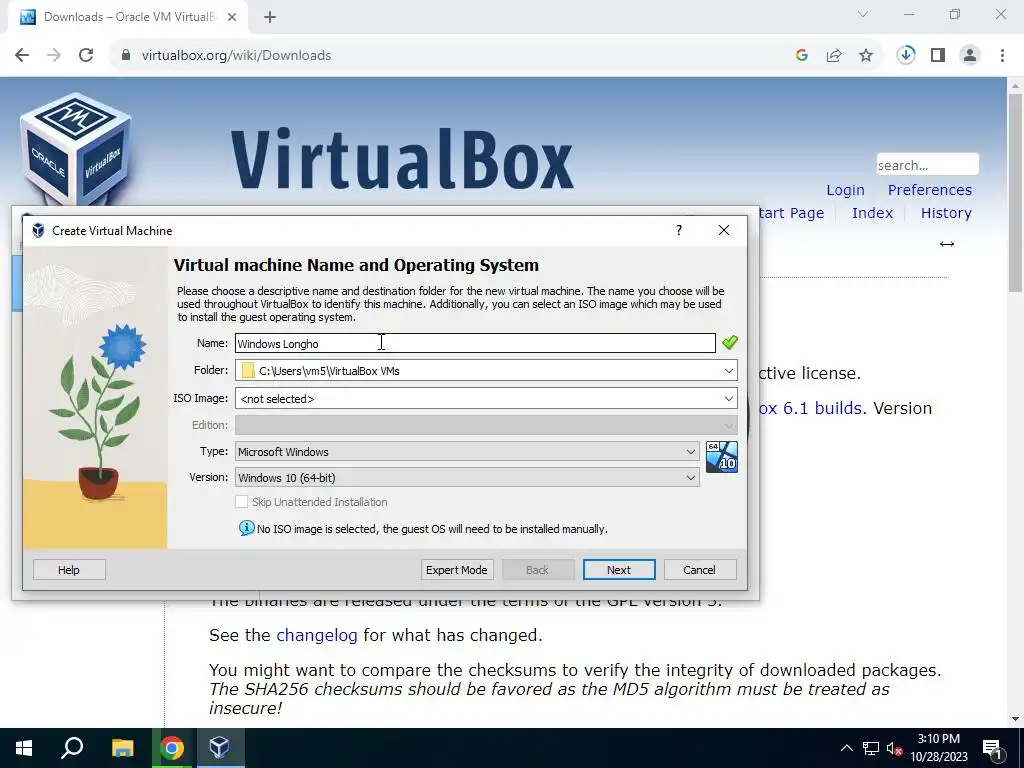The height and width of the screenshot is (768, 1024).
Task: Click the yellow folder icon in Folder field
Action: coord(248,370)
